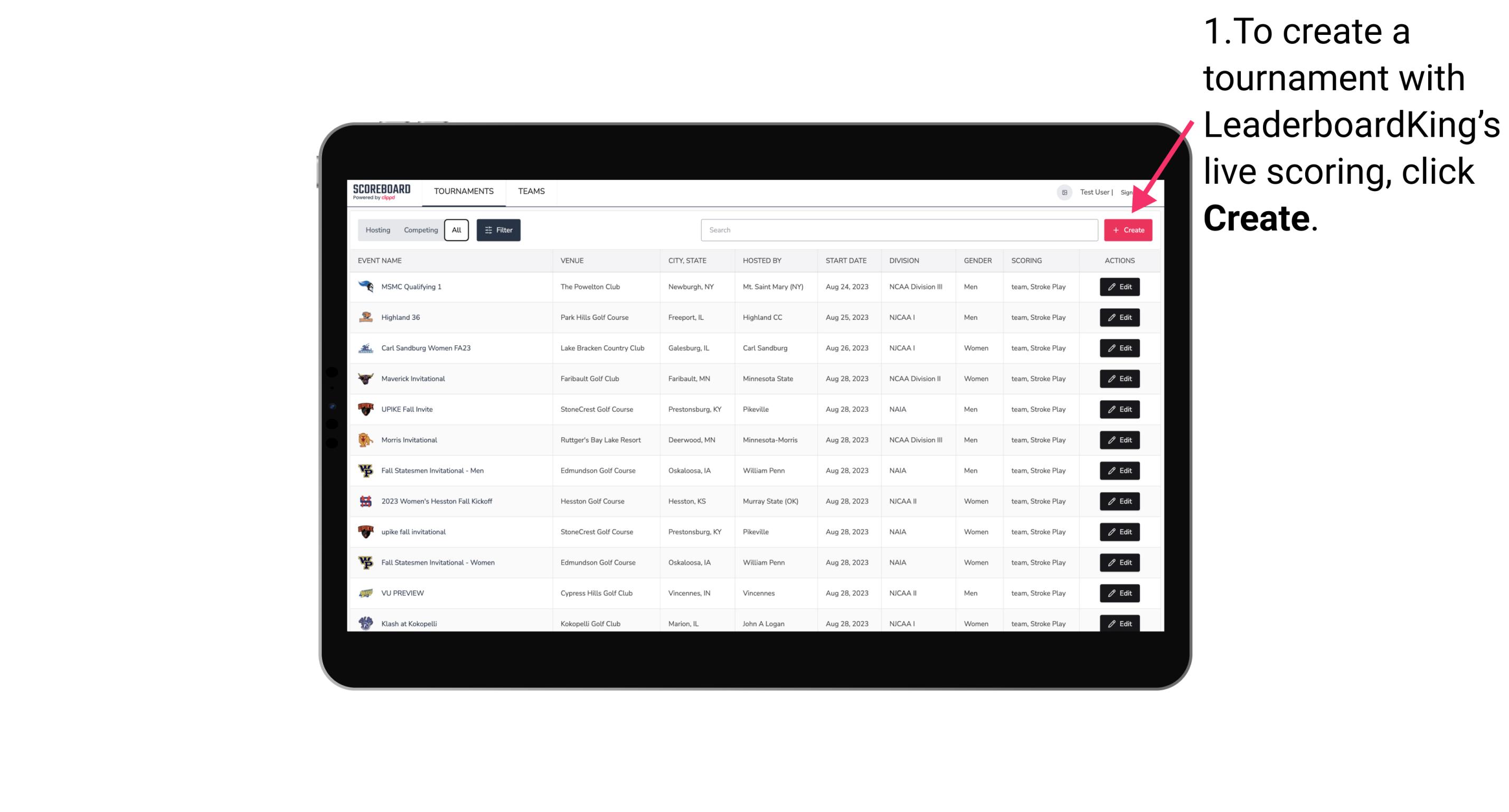This screenshot has width=1509, height=812.
Task: Click the Create button to add tournament
Action: pyautogui.click(x=1128, y=229)
